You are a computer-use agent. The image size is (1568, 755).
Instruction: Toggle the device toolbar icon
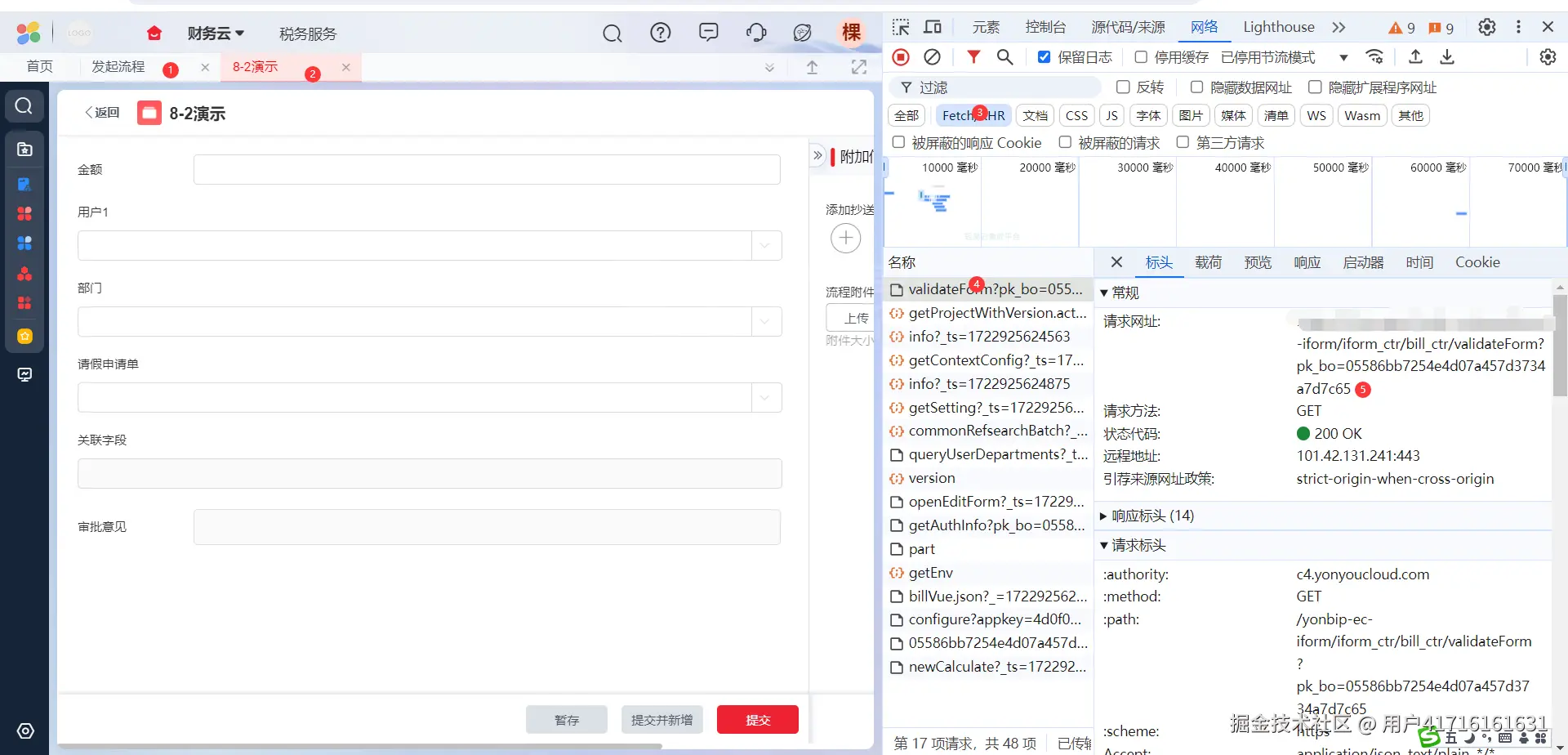[x=932, y=27]
